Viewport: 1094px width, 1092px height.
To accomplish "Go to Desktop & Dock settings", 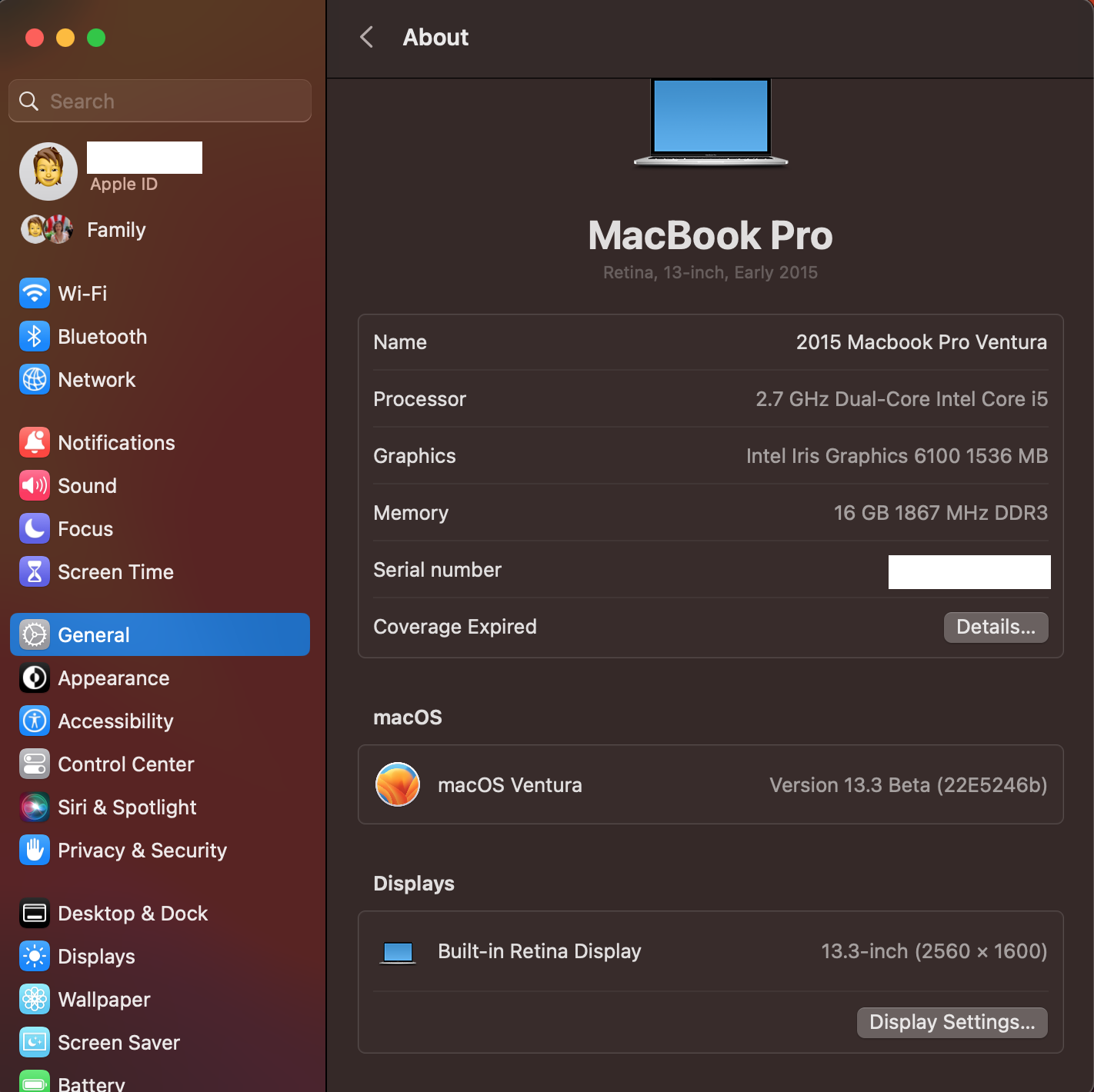I will pyautogui.click(x=160, y=913).
